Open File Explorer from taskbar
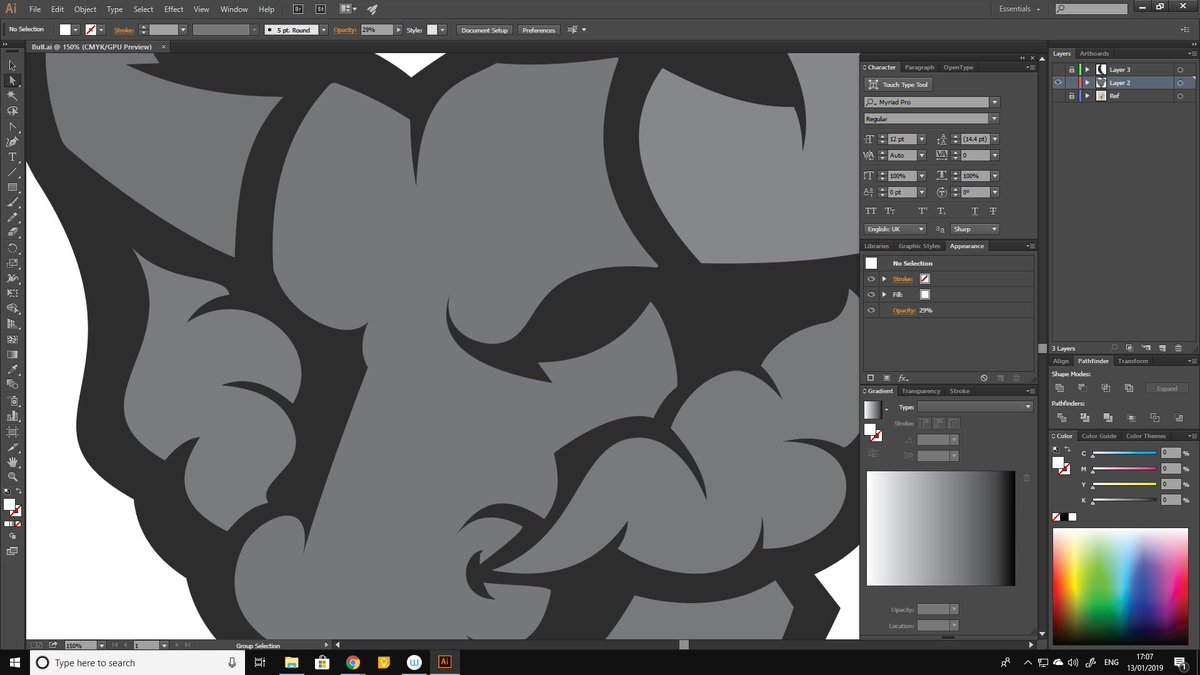 (x=291, y=662)
